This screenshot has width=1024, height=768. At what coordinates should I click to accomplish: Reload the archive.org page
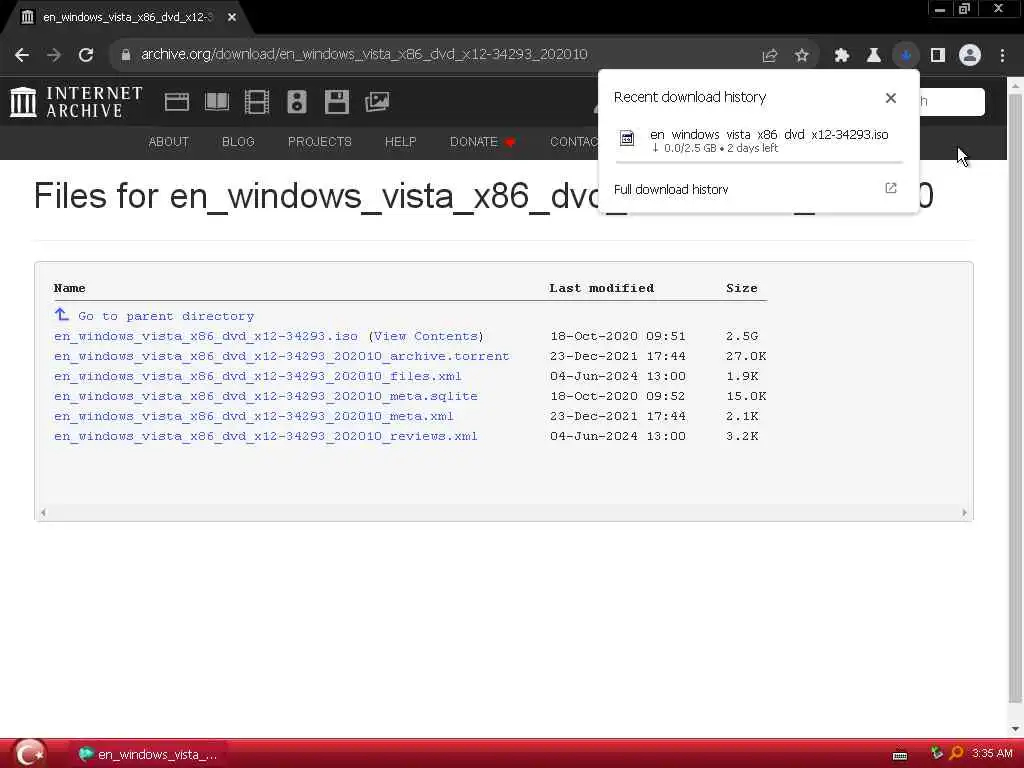coord(86,55)
